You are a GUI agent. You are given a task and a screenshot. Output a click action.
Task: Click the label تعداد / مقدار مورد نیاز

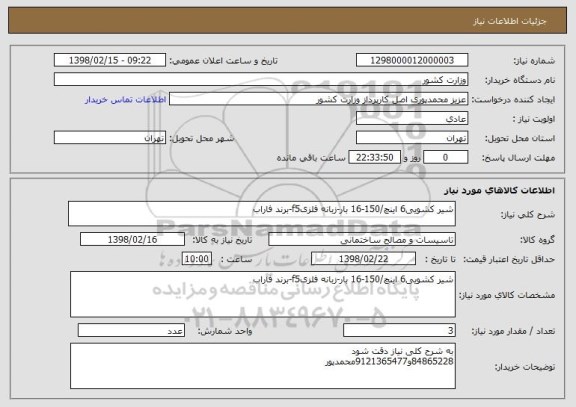pos(513,331)
